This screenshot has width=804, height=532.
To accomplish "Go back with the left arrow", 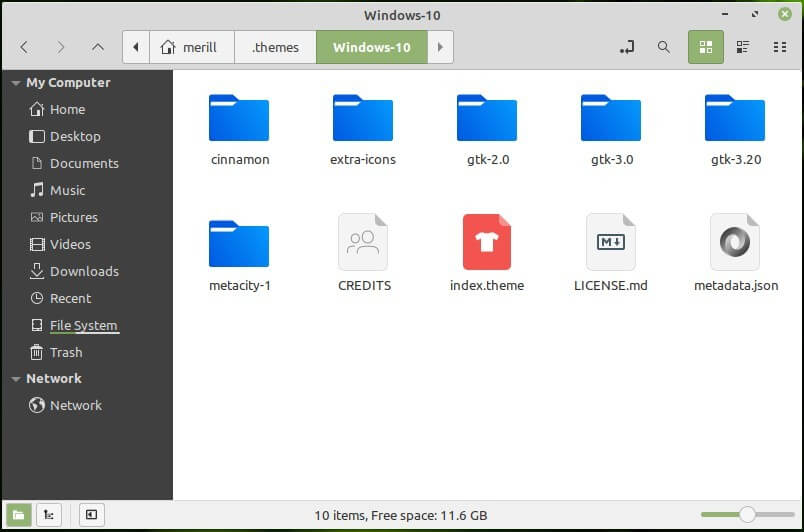I will point(24,47).
